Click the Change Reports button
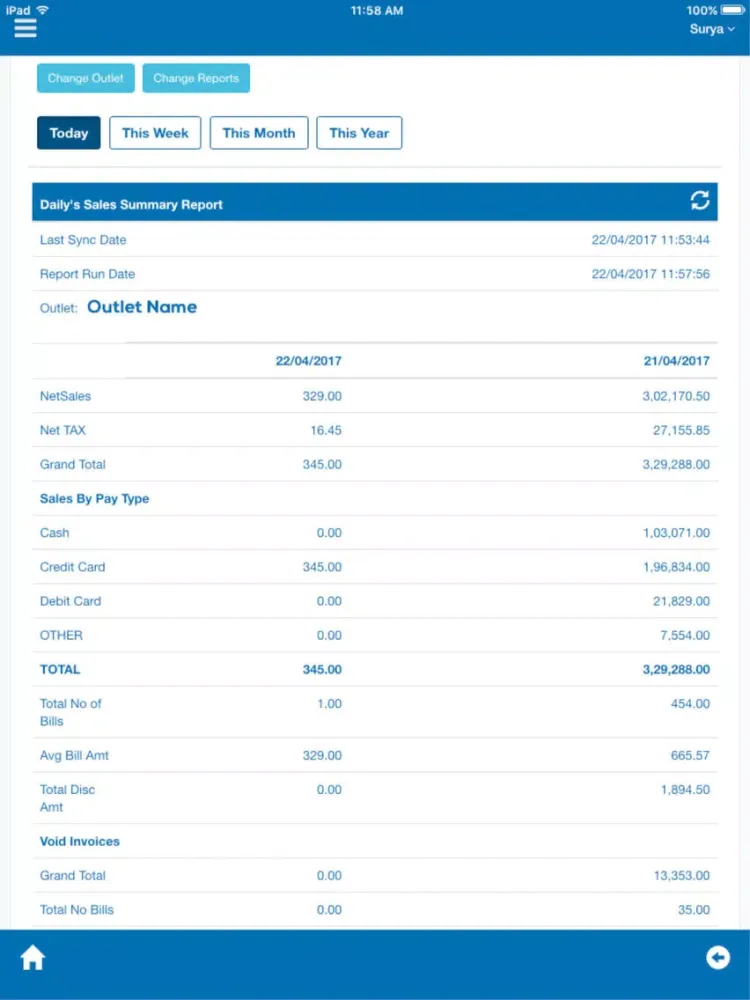Viewport: 750px width, 1000px height. click(x=196, y=78)
